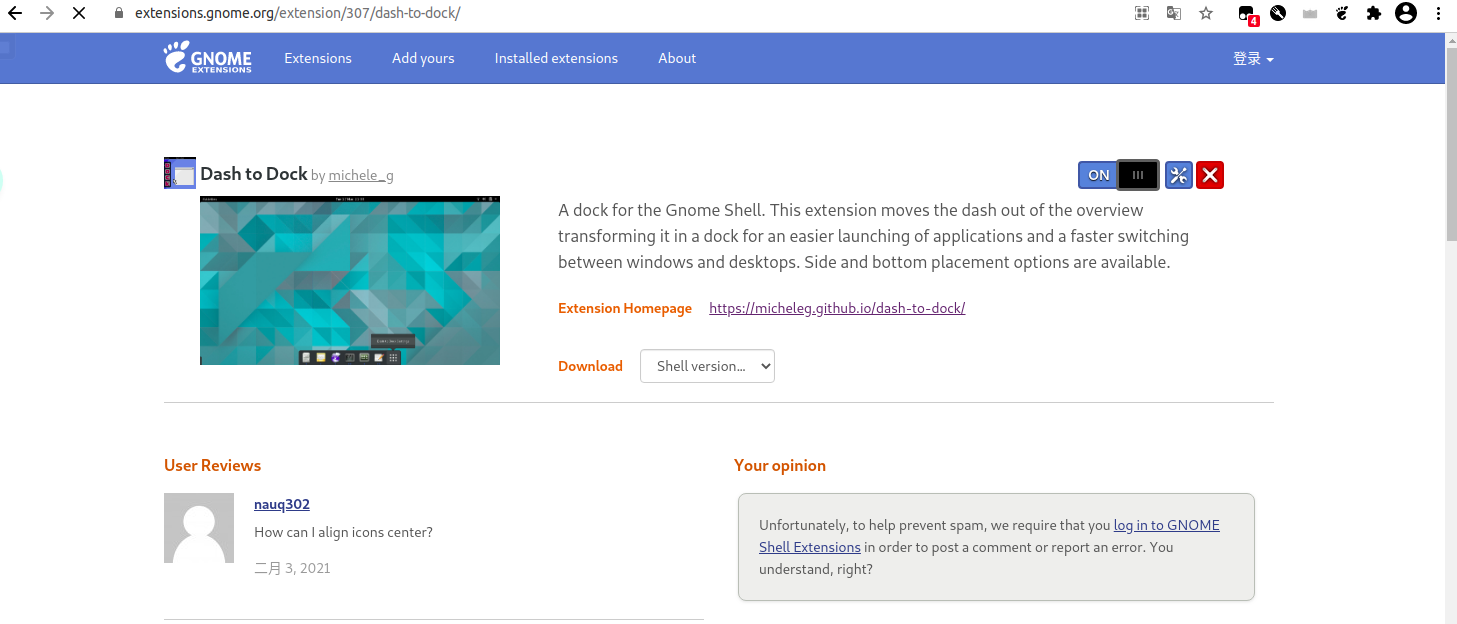Click the GNOME Shell integration footprint icon
The width and height of the screenshot is (1457, 624).
click(x=1343, y=14)
